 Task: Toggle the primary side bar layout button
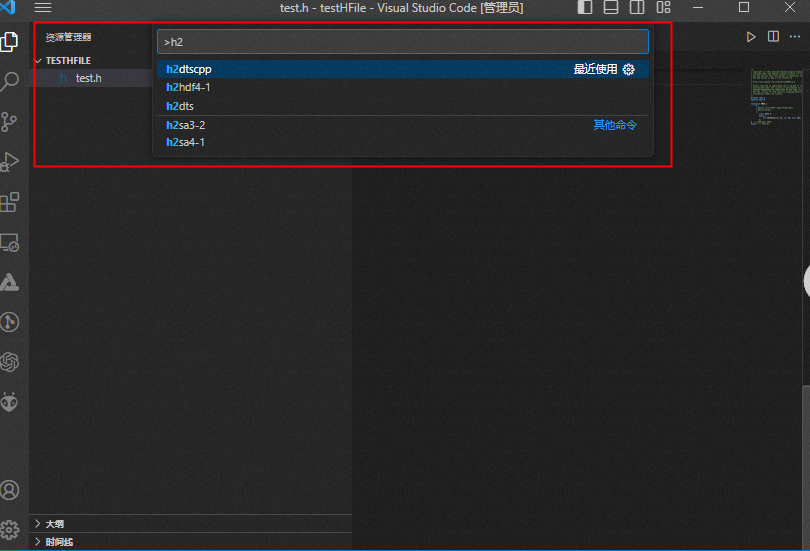586,8
